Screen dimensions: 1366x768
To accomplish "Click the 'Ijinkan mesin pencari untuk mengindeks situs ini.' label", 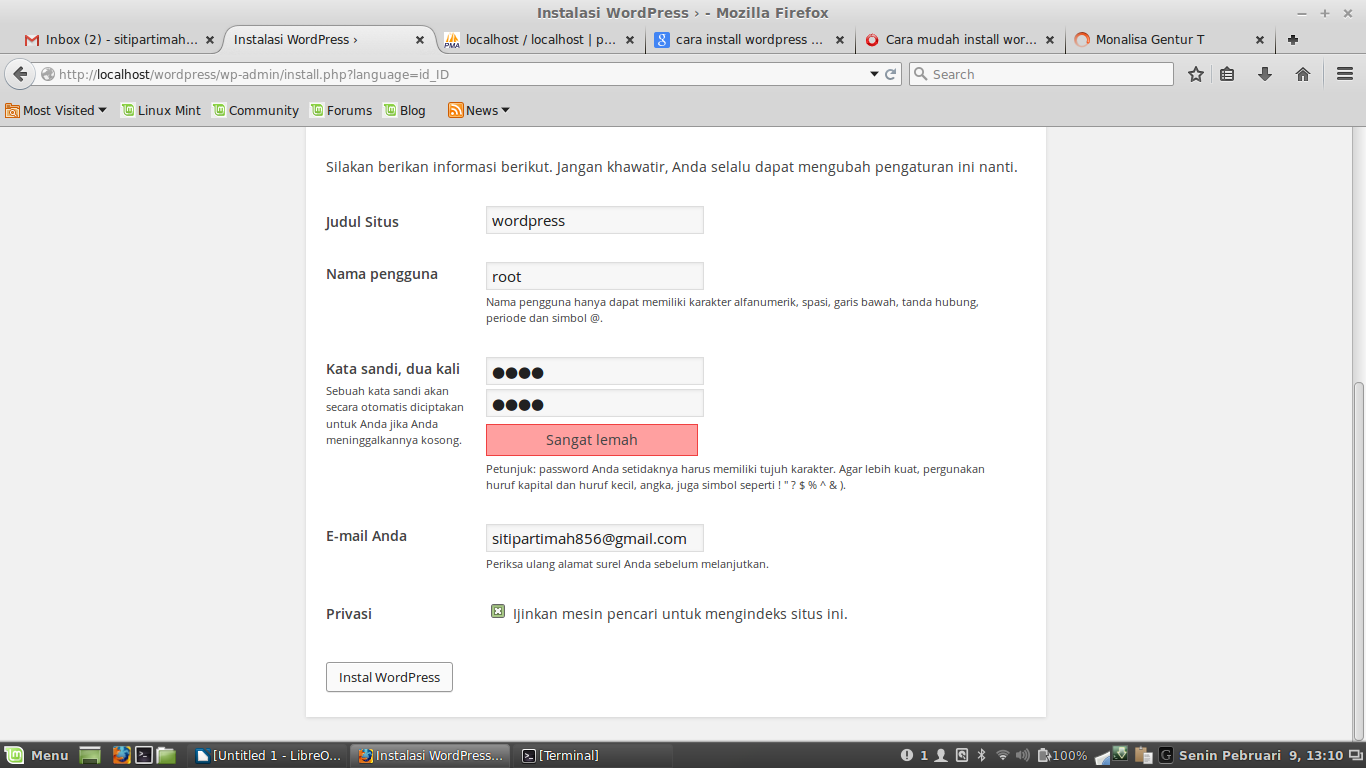I will point(680,614).
